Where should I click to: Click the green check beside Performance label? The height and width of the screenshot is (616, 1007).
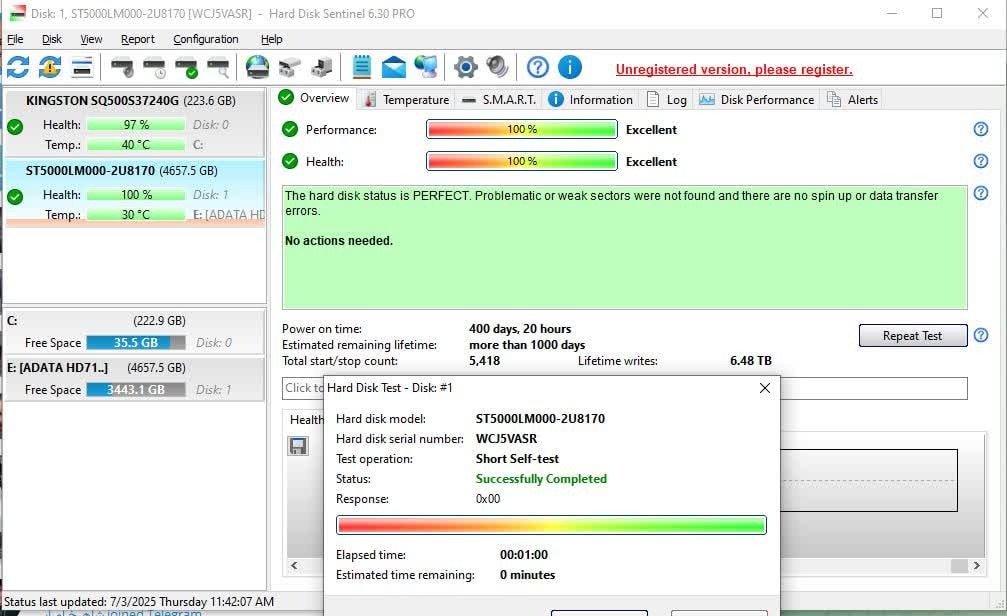pyautogui.click(x=290, y=129)
